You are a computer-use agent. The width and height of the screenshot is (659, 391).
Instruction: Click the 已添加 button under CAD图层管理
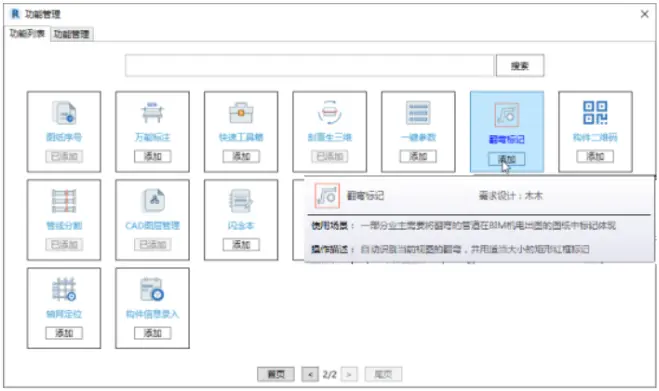click(x=153, y=245)
